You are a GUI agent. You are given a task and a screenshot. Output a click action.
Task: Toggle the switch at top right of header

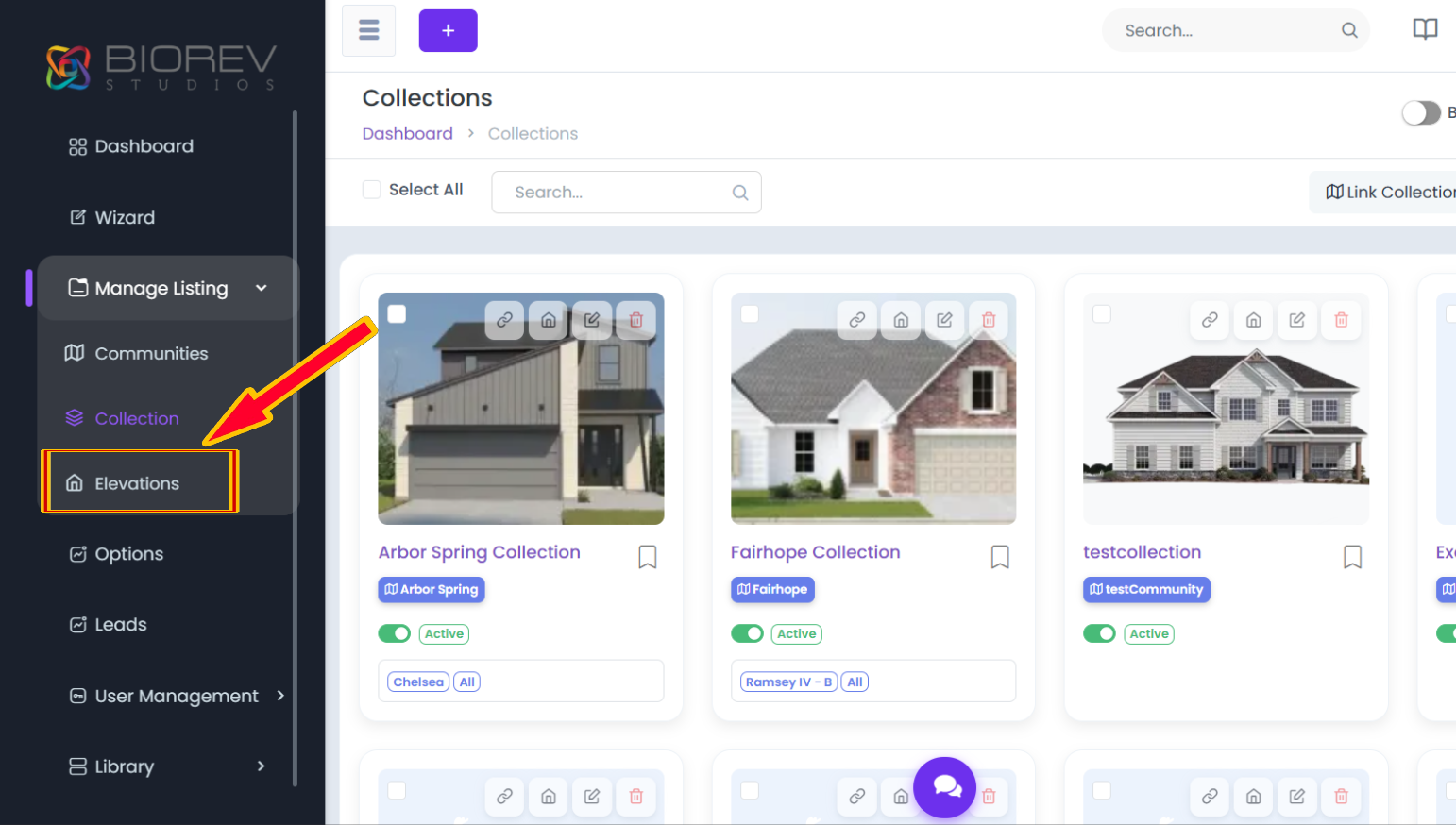pyautogui.click(x=1421, y=113)
